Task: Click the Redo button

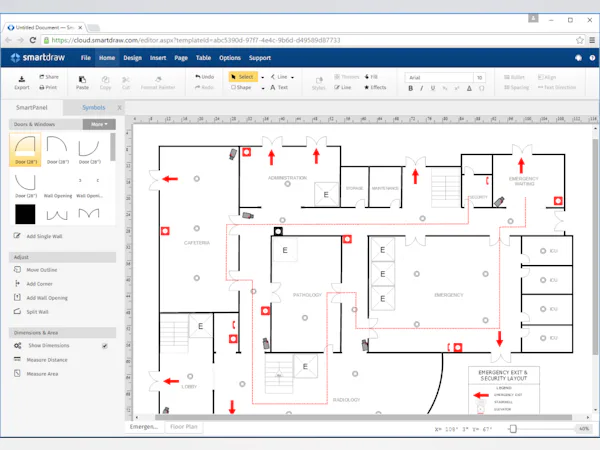Action: [204, 88]
